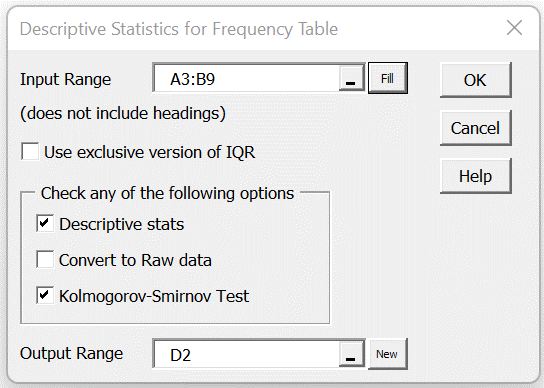Click the Fill button beside Input Range

click(x=388, y=78)
